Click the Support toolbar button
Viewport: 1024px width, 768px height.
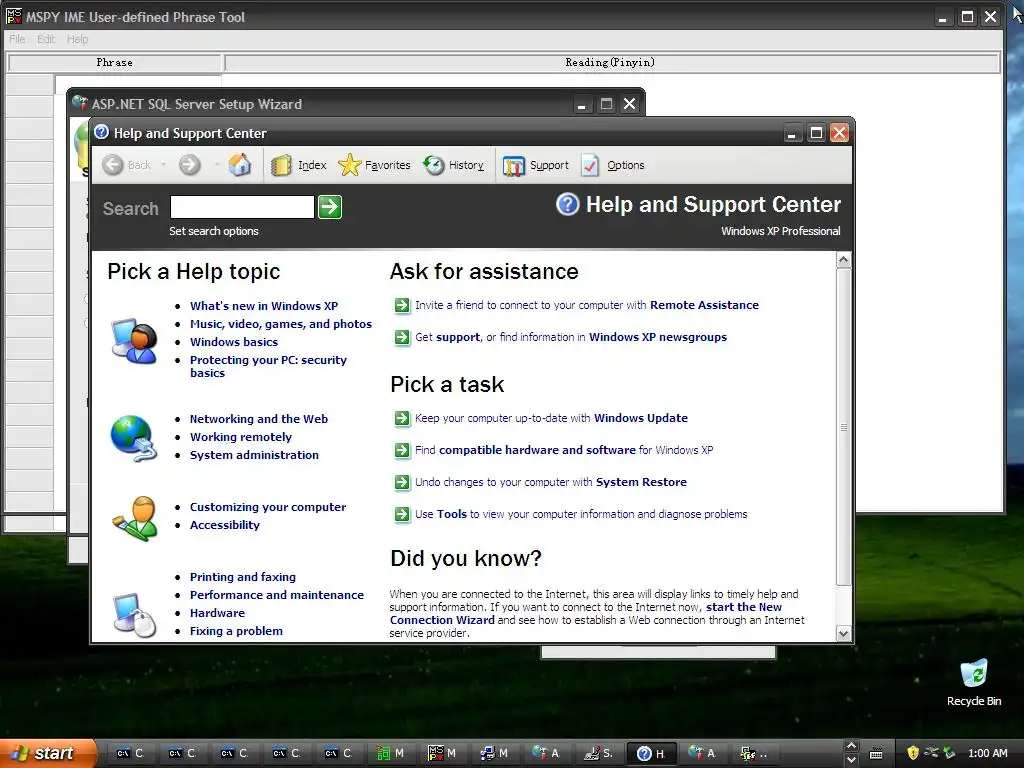536,165
